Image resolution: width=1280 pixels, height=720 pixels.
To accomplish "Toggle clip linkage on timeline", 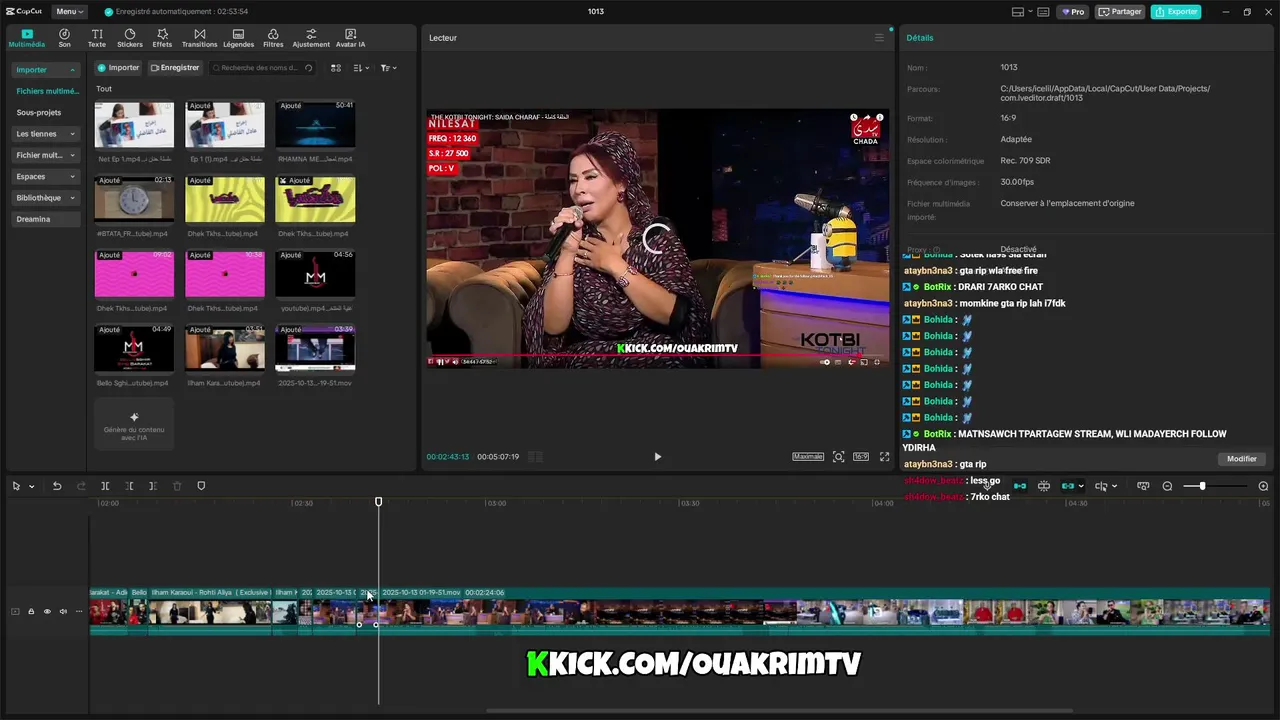I will 1068,486.
